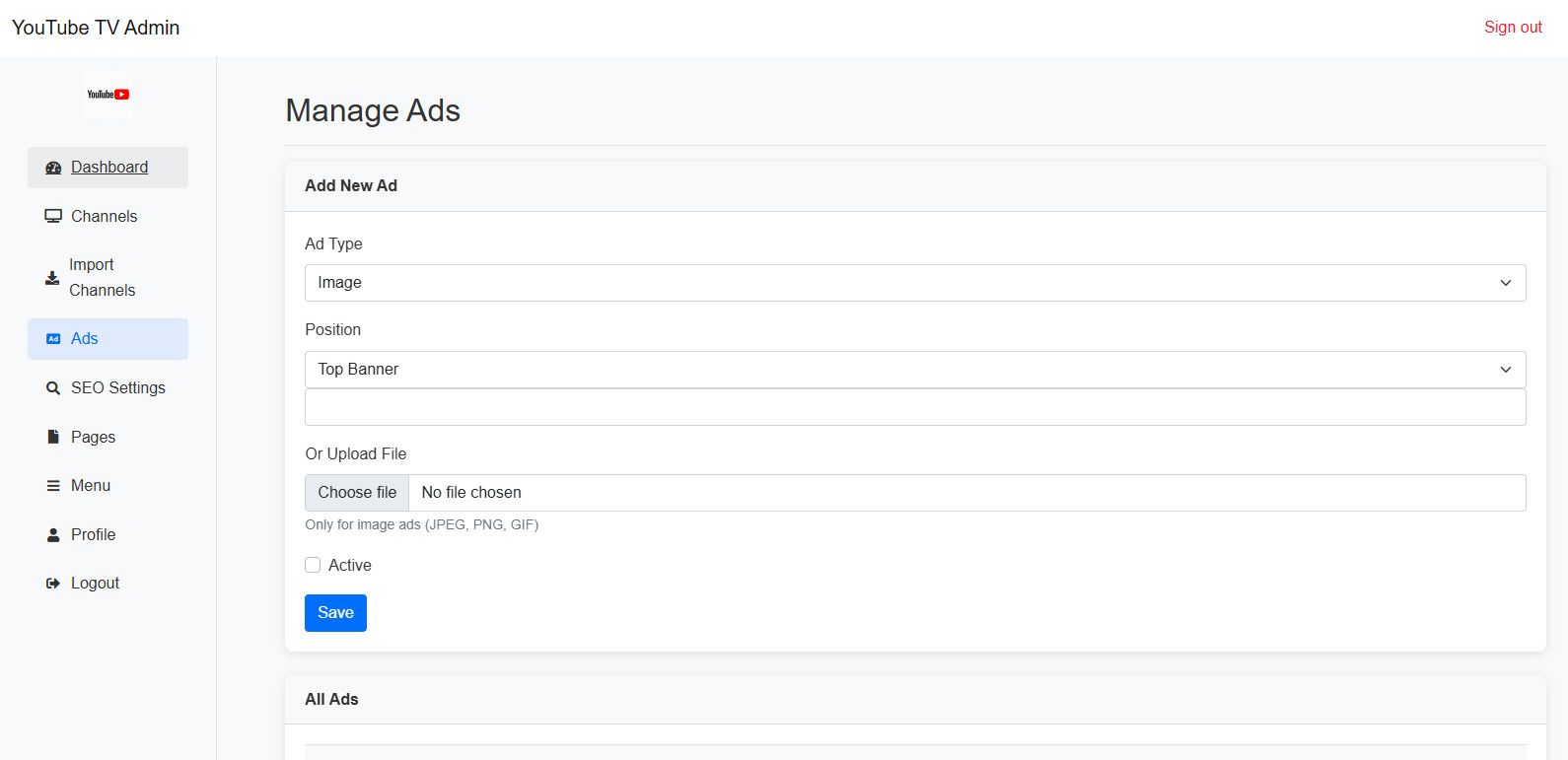Click the Ads icon in sidebar
The width and height of the screenshot is (1568, 760).
(x=53, y=339)
